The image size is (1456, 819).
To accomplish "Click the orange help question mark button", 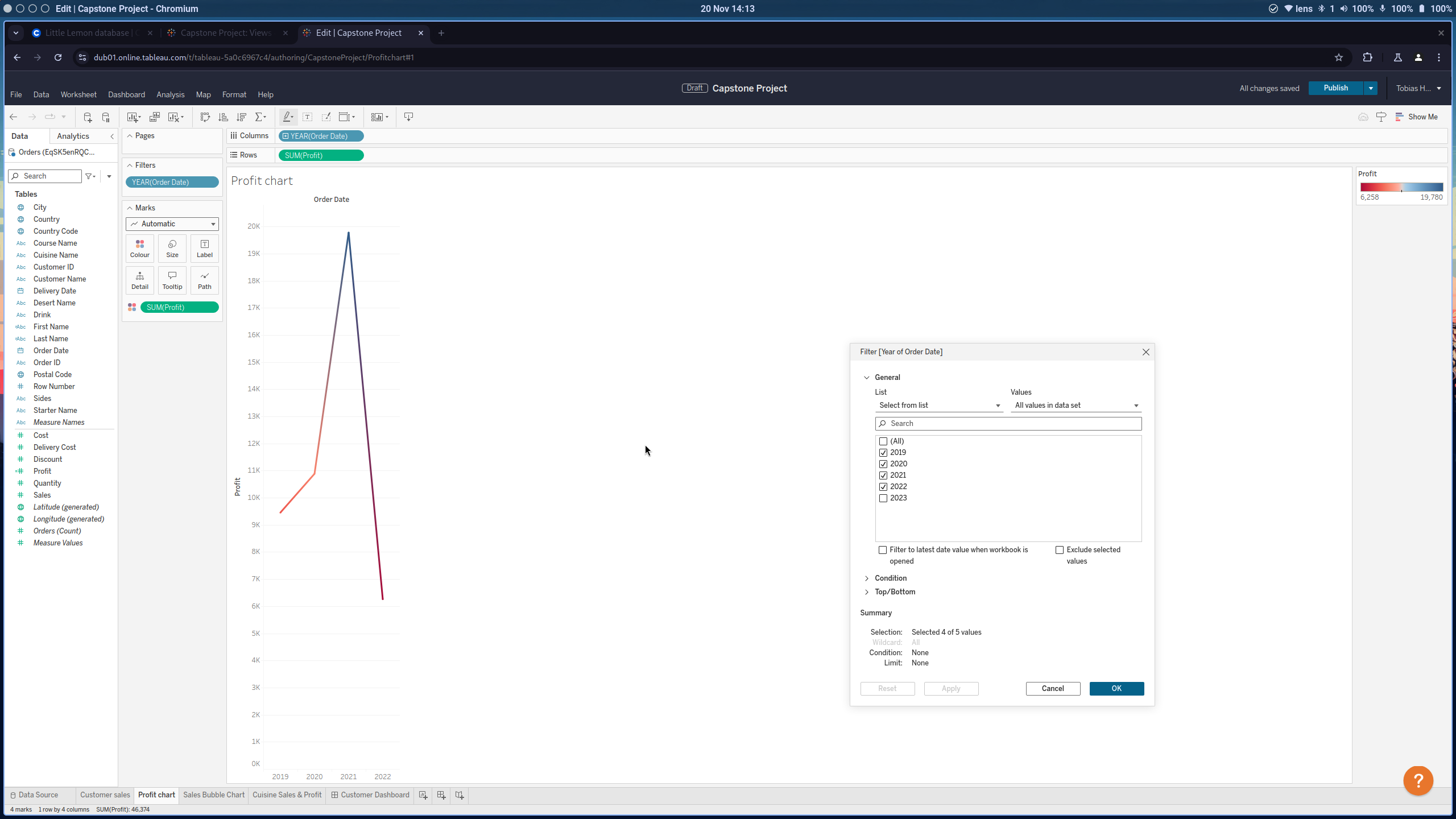I will [x=1417, y=780].
